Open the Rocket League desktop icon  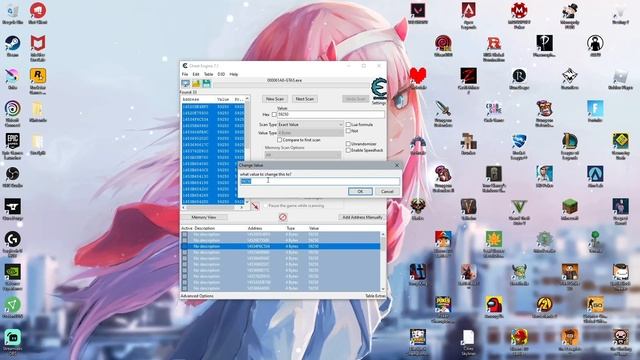pos(519,141)
